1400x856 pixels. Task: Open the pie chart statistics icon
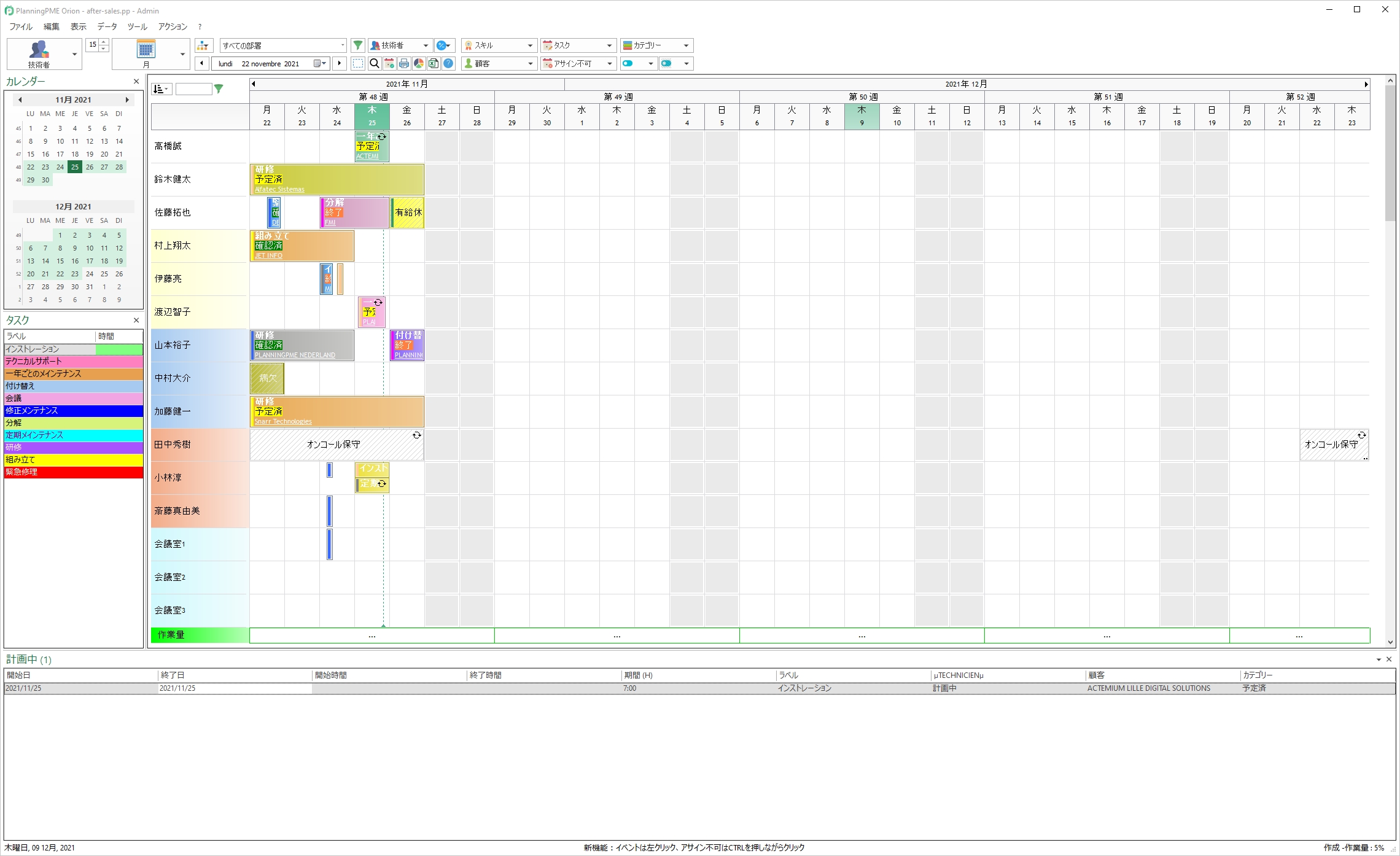419,63
